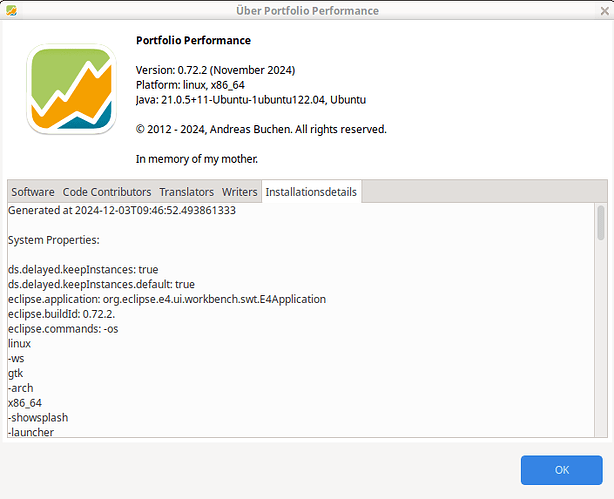Click 'eclipse.buildId: 0.72.2.' line
Image resolution: width=614 pixels, height=499 pixels.
click(61, 314)
